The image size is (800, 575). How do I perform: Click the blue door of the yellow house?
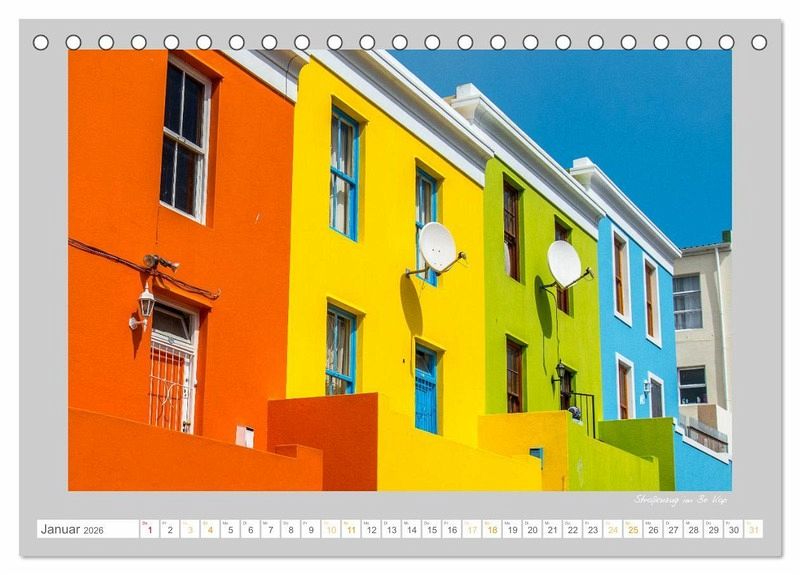coord(426,389)
